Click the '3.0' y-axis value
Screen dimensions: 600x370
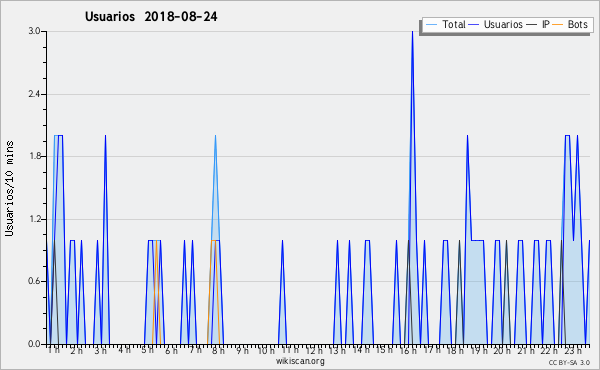[34, 31]
